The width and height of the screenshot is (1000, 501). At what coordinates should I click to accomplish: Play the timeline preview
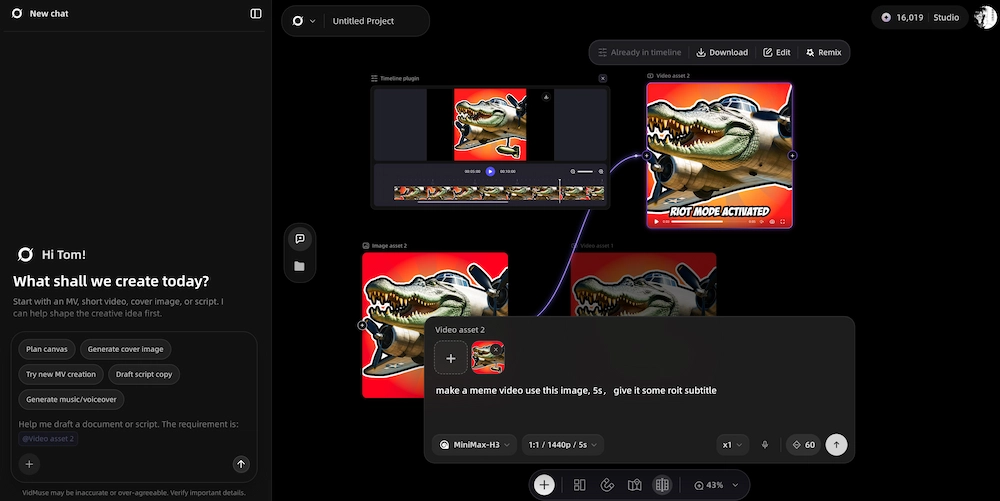(x=490, y=171)
